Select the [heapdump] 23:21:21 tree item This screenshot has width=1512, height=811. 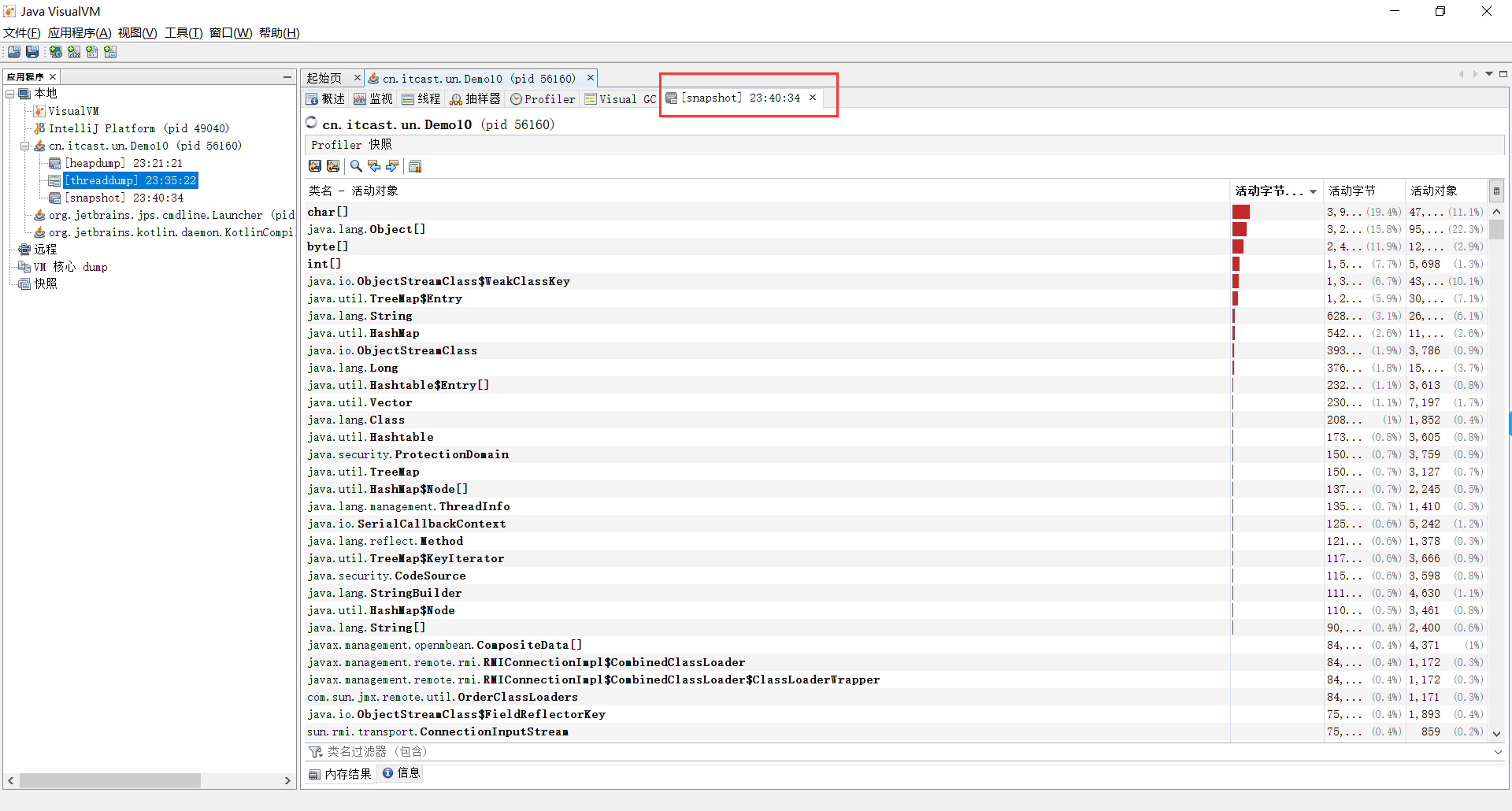click(124, 163)
